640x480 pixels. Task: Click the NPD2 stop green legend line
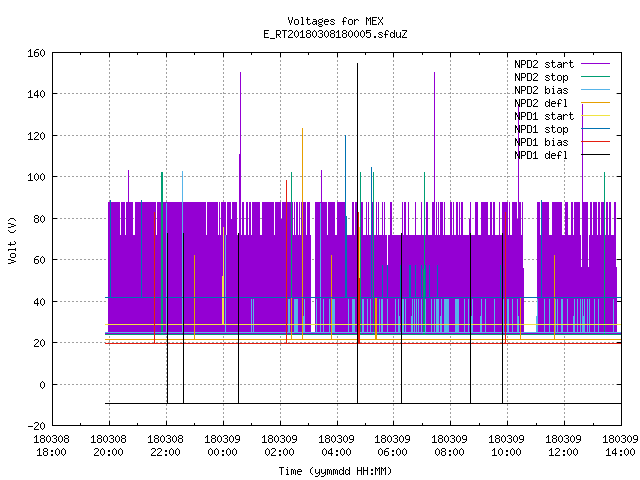(x=595, y=77)
